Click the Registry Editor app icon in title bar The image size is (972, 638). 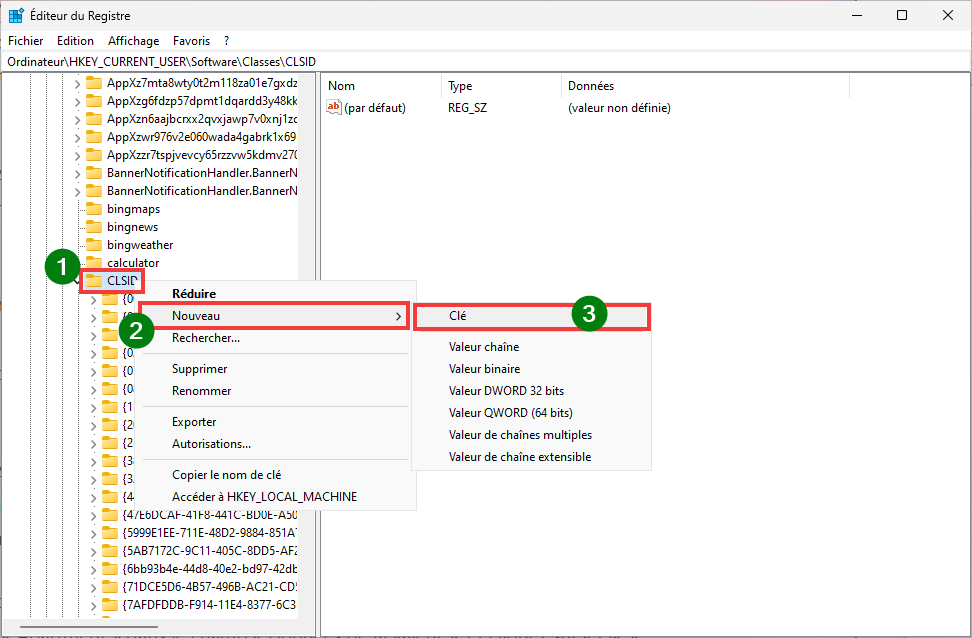[x=17, y=16]
